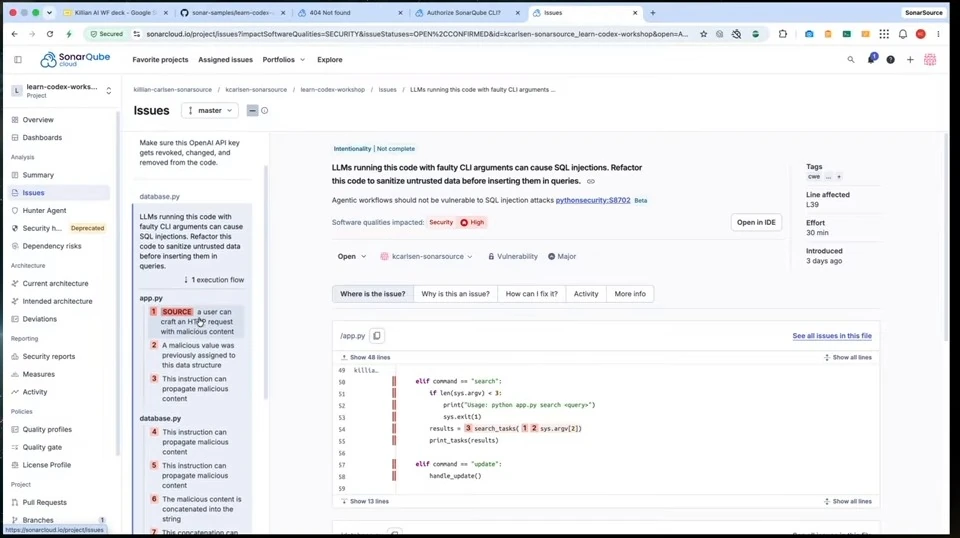Open Quality gate in the sidebar
Image resolution: width=960 pixels, height=538 pixels.
[x=42, y=447]
